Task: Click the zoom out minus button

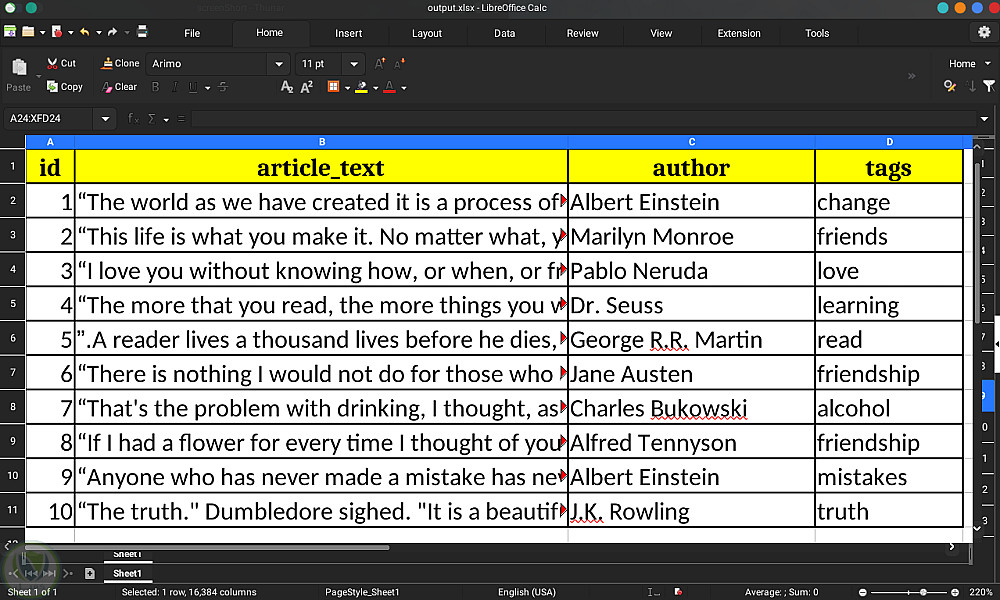Action: coord(862,592)
